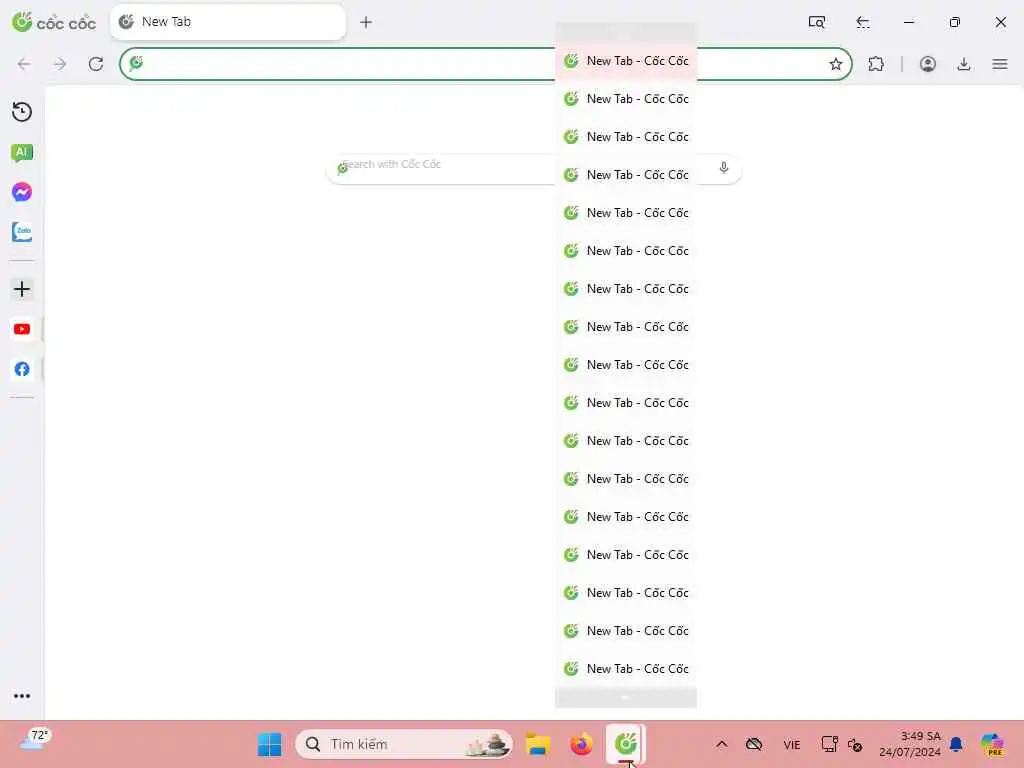Open the hamburger main menu

tap(1000, 64)
